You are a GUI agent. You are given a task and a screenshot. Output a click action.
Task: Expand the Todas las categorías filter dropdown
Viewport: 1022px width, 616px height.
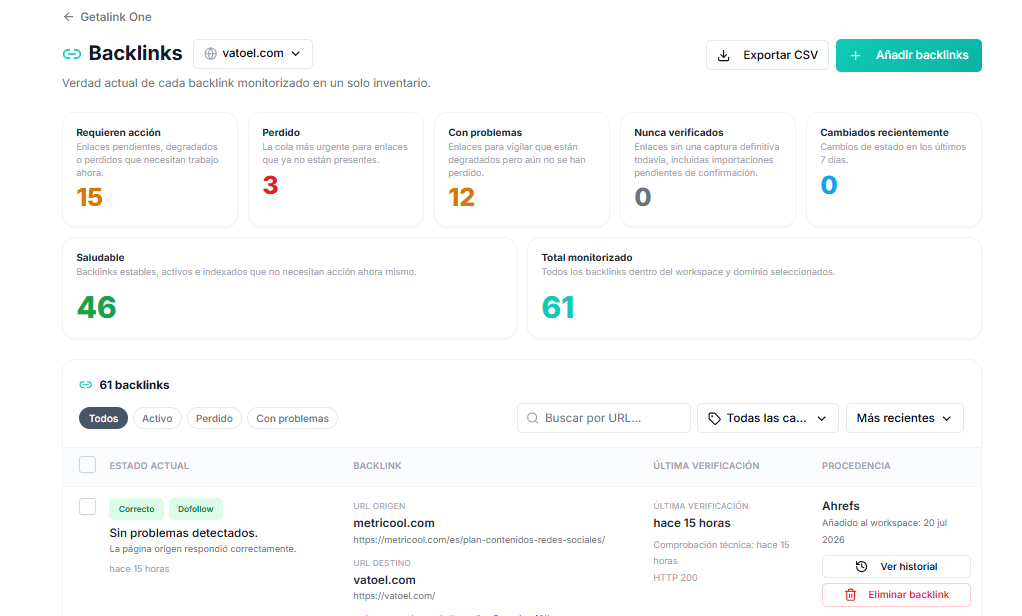768,418
